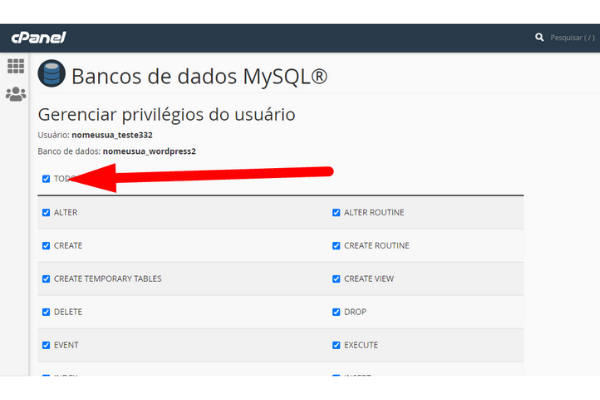
Task: Click the Bancos de dados MySQL heading
Action: tap(199, 76)
